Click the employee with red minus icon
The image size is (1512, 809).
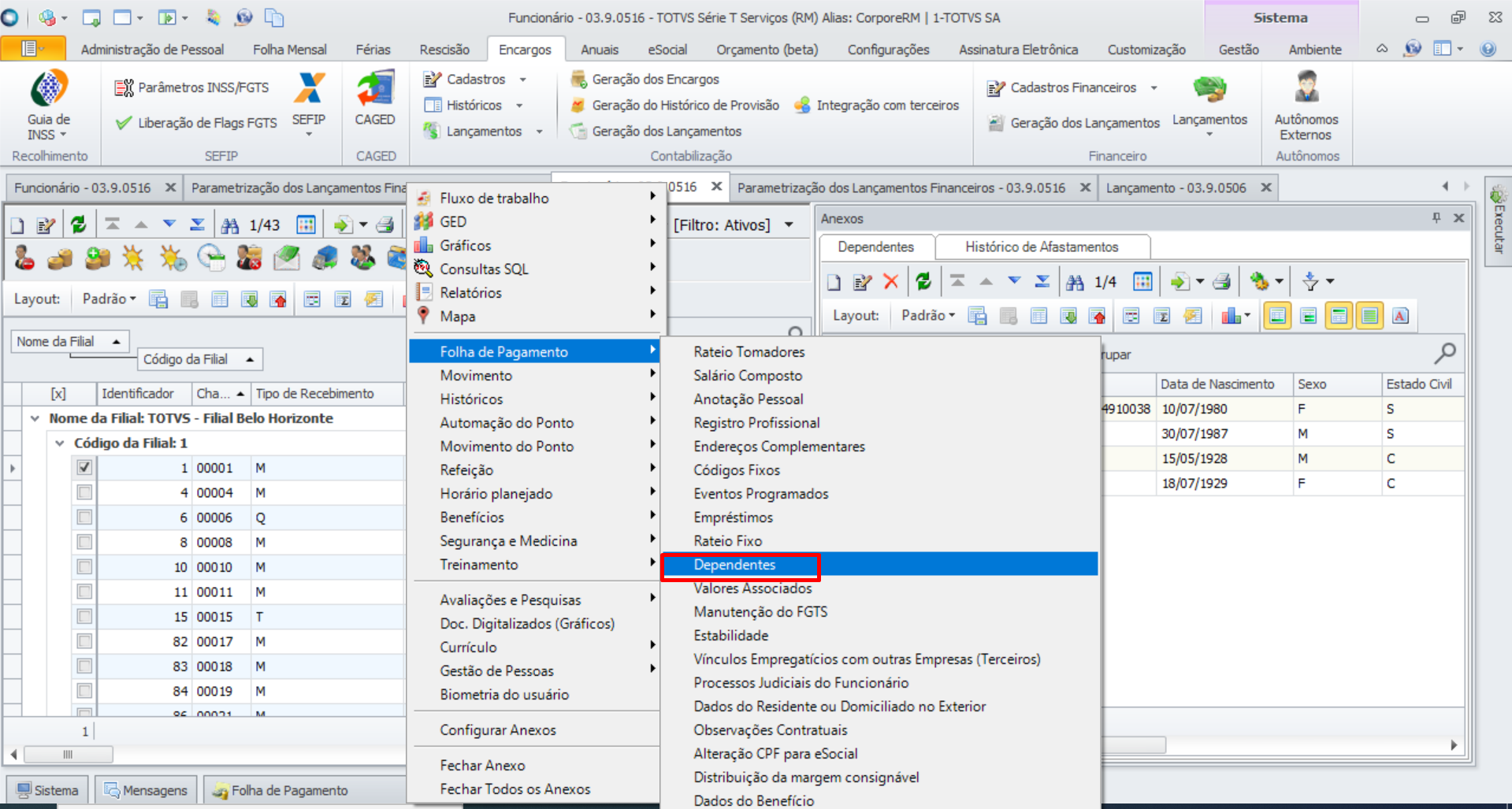[24, 258]
